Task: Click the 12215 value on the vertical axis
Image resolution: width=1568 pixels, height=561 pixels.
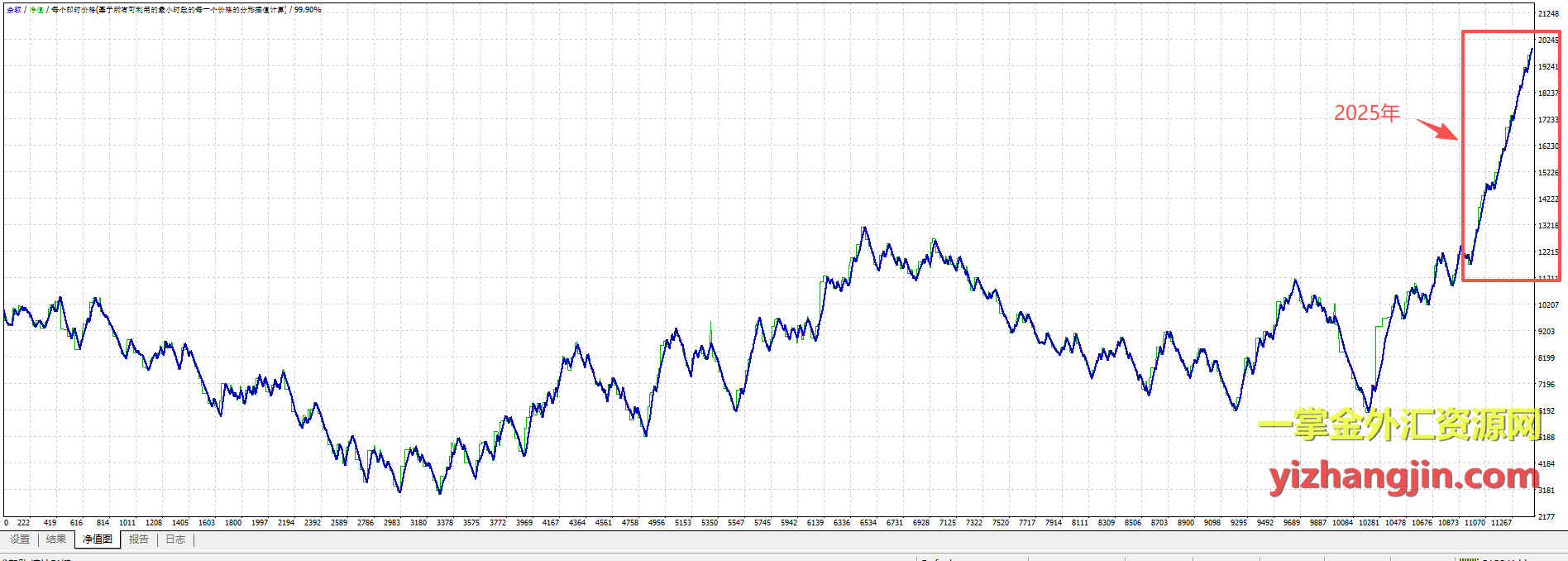Action: (1547, 252)
